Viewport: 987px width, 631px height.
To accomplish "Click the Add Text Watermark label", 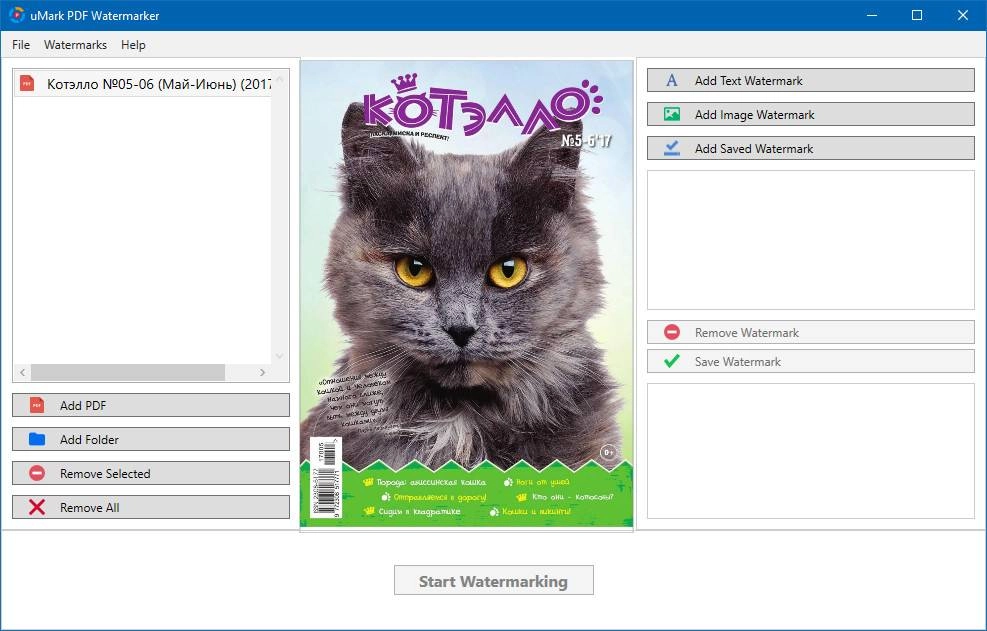I will [748, 81].
